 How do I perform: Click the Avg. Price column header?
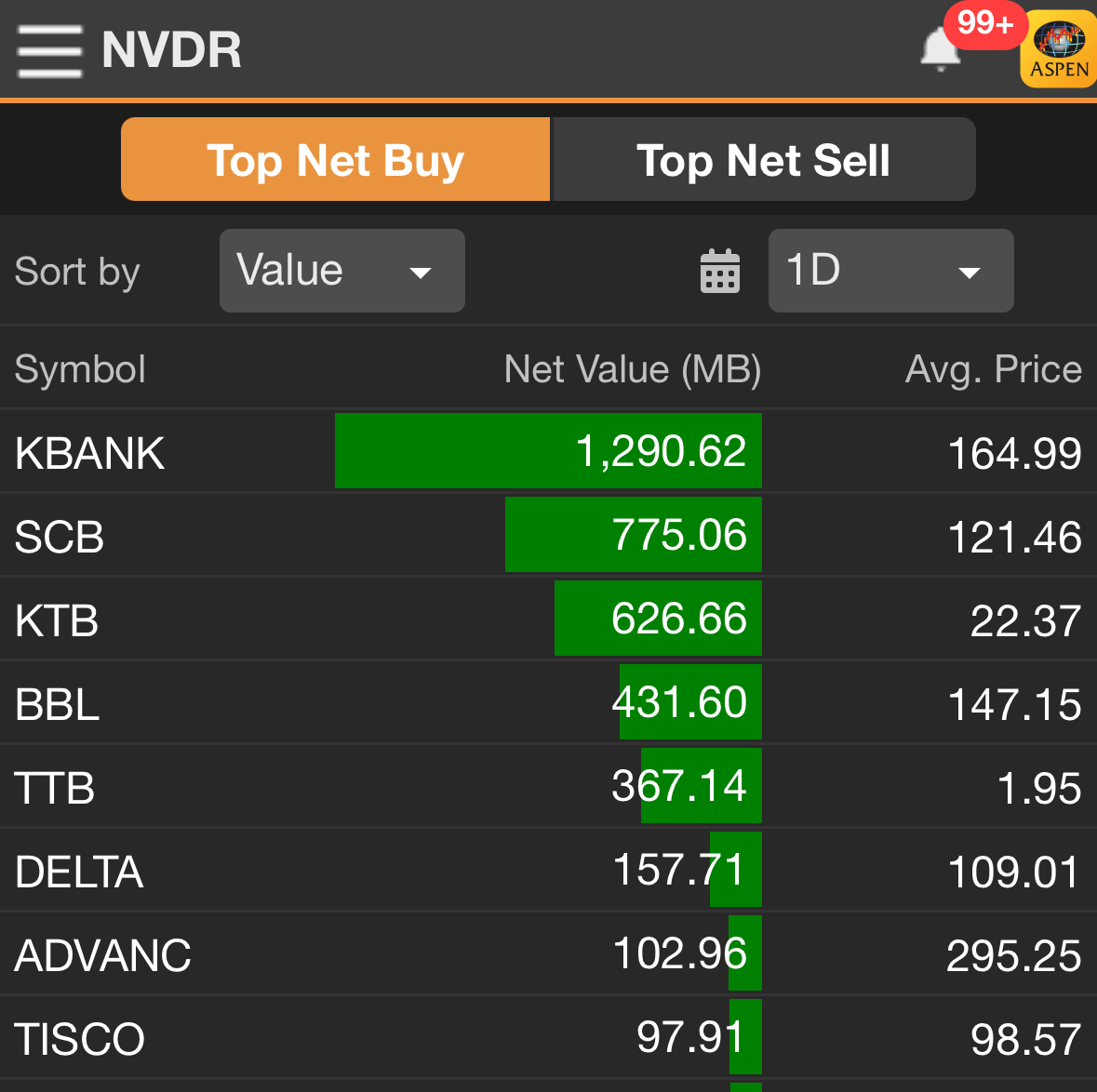pos(993,369)
